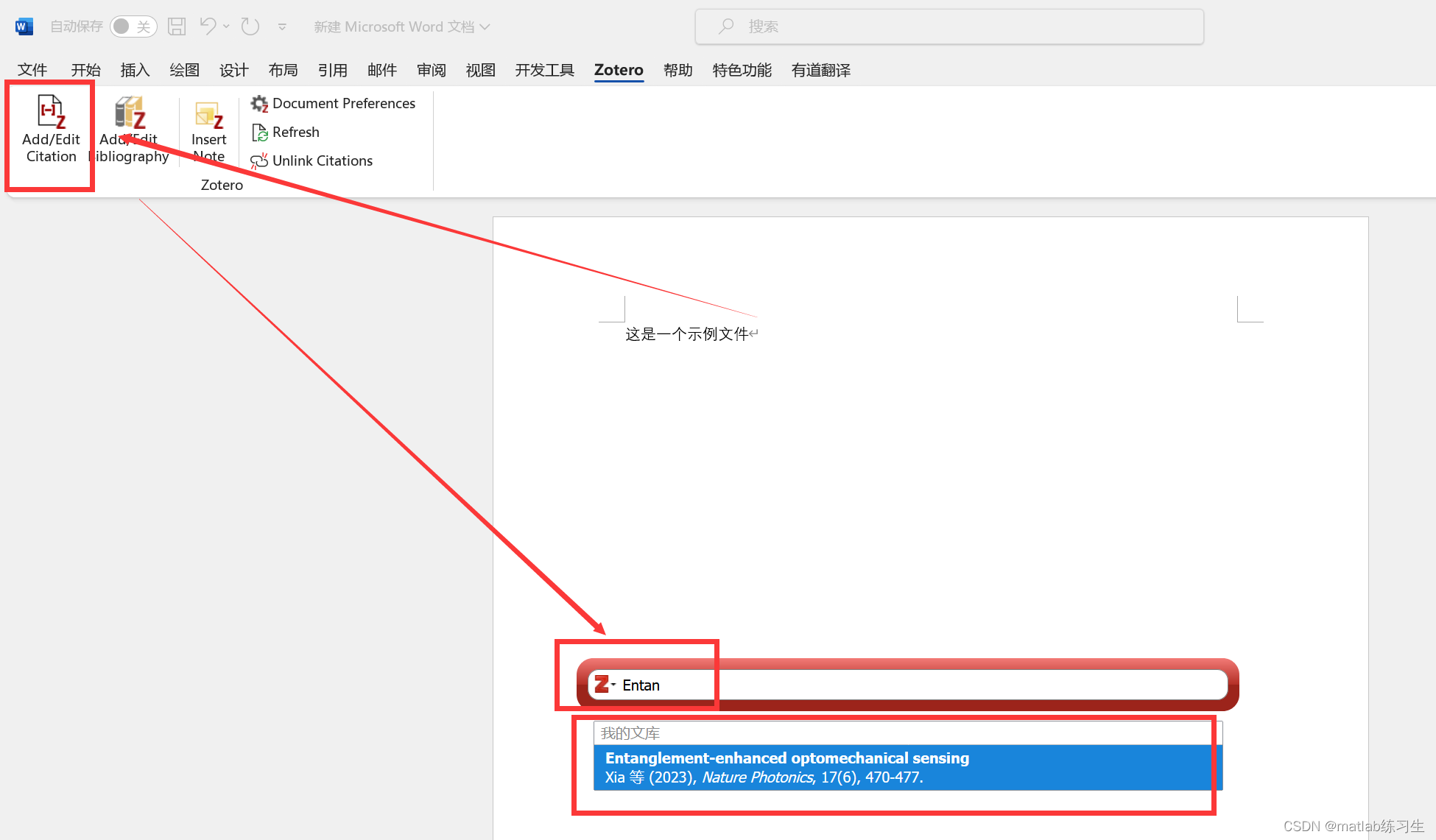
Task: Click the Insert Note icon
Action: (x=208, y=116)
